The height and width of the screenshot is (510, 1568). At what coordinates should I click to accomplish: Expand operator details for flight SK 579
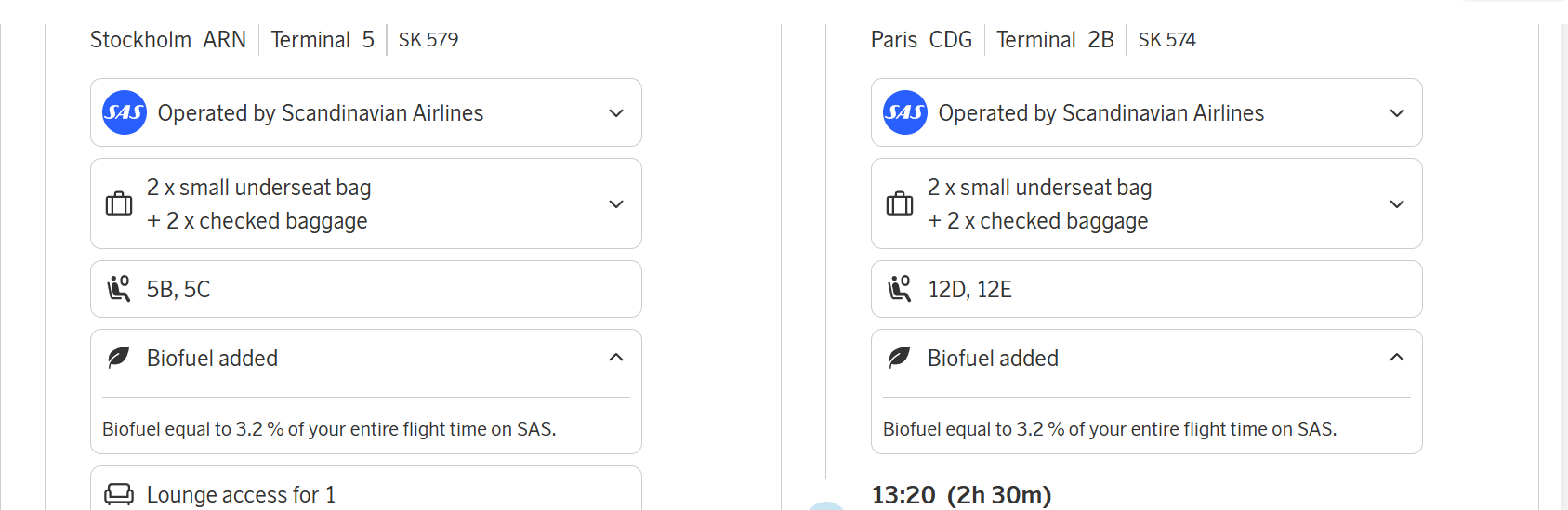[616, 113]
